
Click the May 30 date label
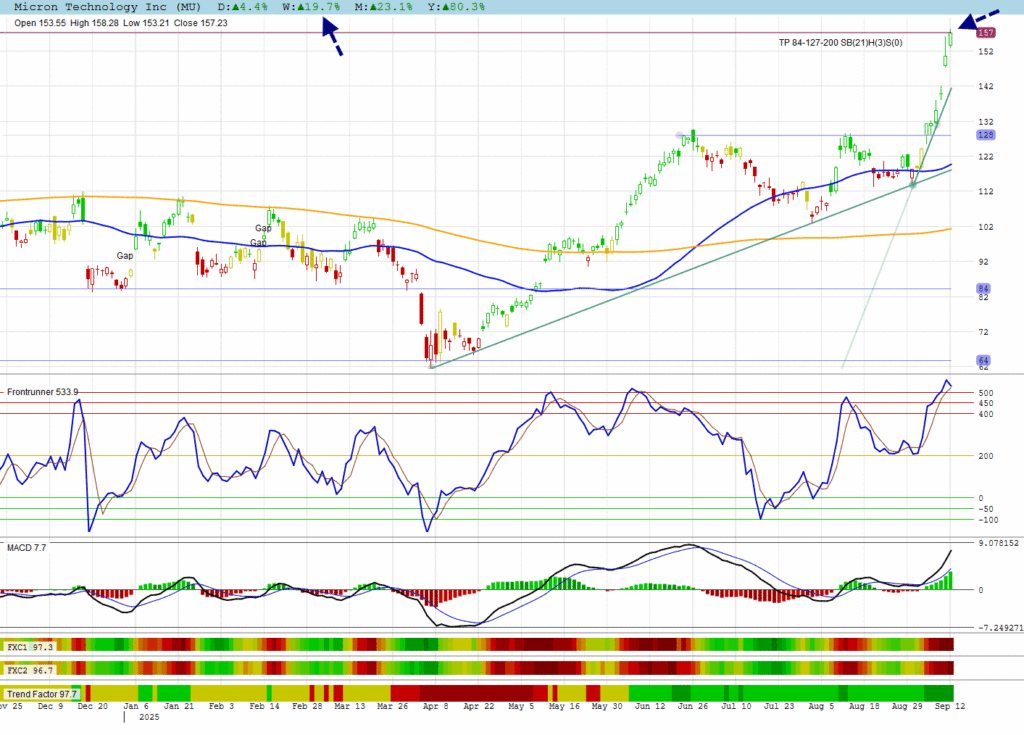607,706
